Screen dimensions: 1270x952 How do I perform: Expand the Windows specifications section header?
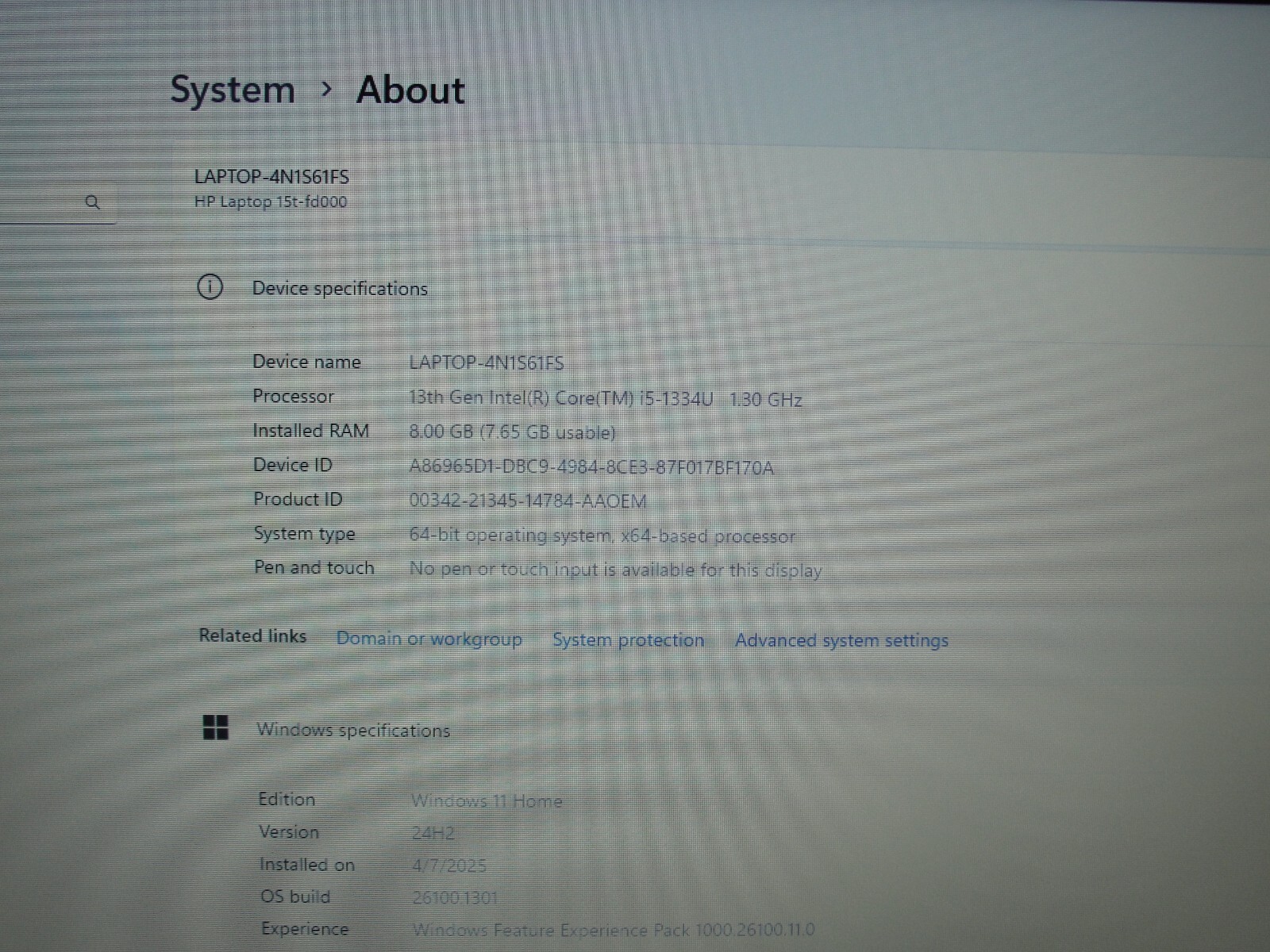point(353,730)
